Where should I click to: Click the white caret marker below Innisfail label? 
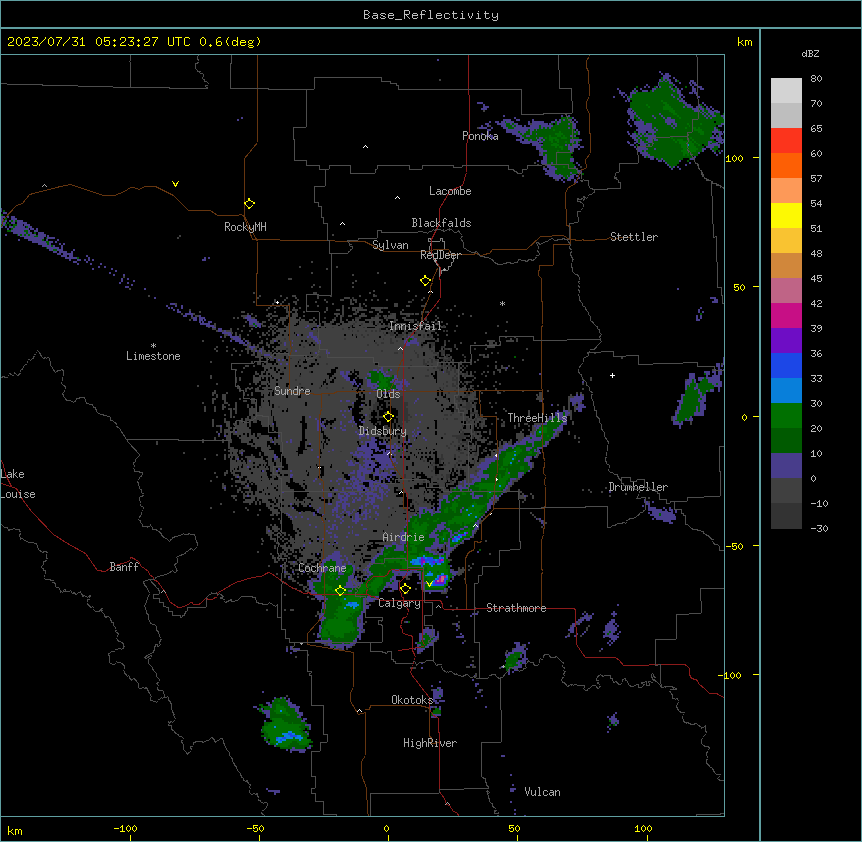coord(400,348)
